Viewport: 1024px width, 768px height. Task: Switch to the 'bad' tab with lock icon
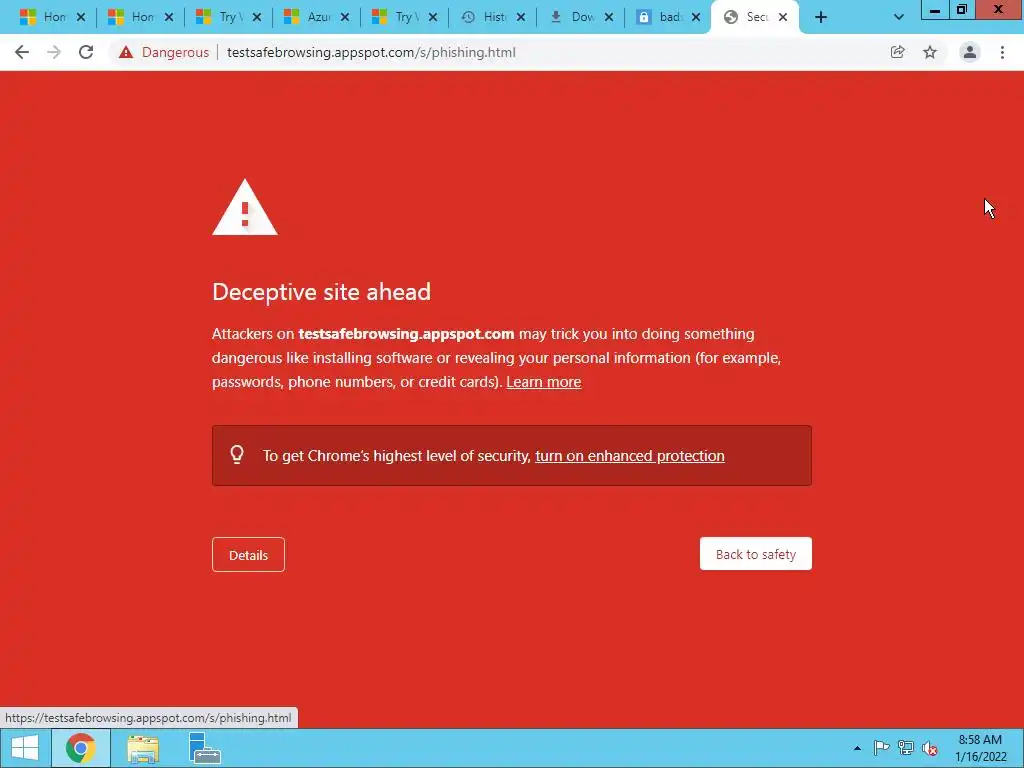point(660,17)
